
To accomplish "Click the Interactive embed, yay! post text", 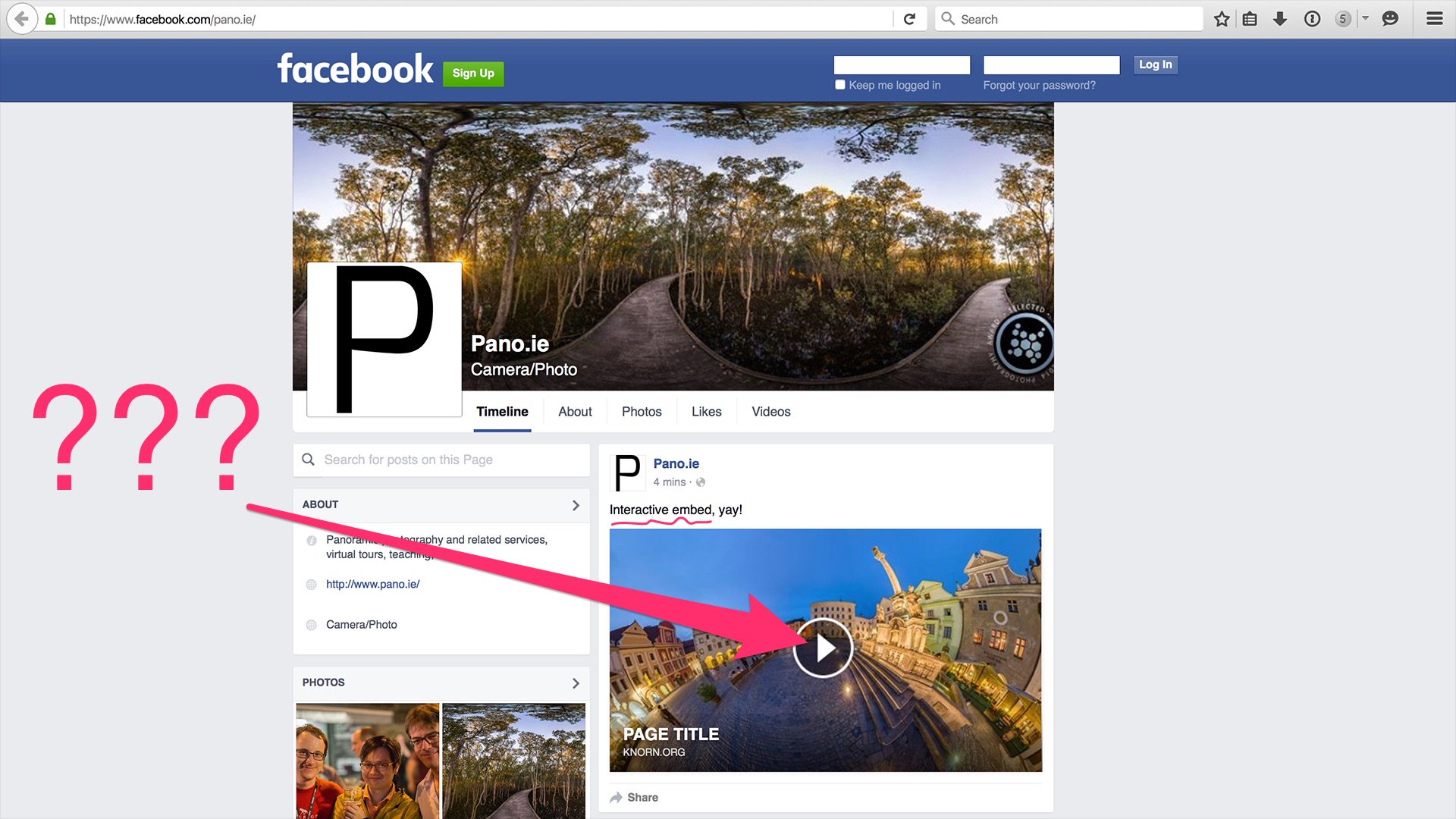I will click(x=676, y=510).
